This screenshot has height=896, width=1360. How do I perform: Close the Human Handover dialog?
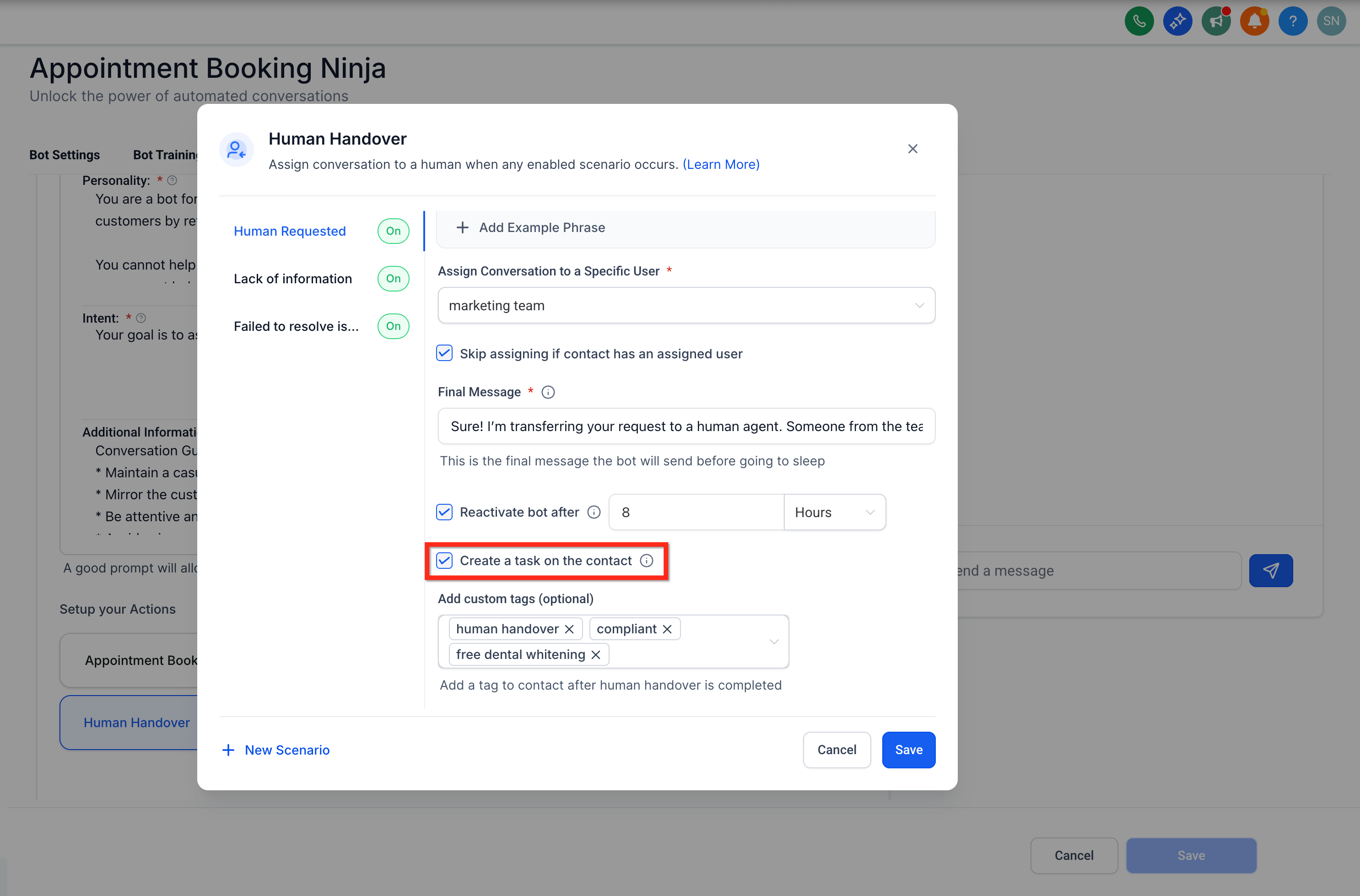(912, 149)
